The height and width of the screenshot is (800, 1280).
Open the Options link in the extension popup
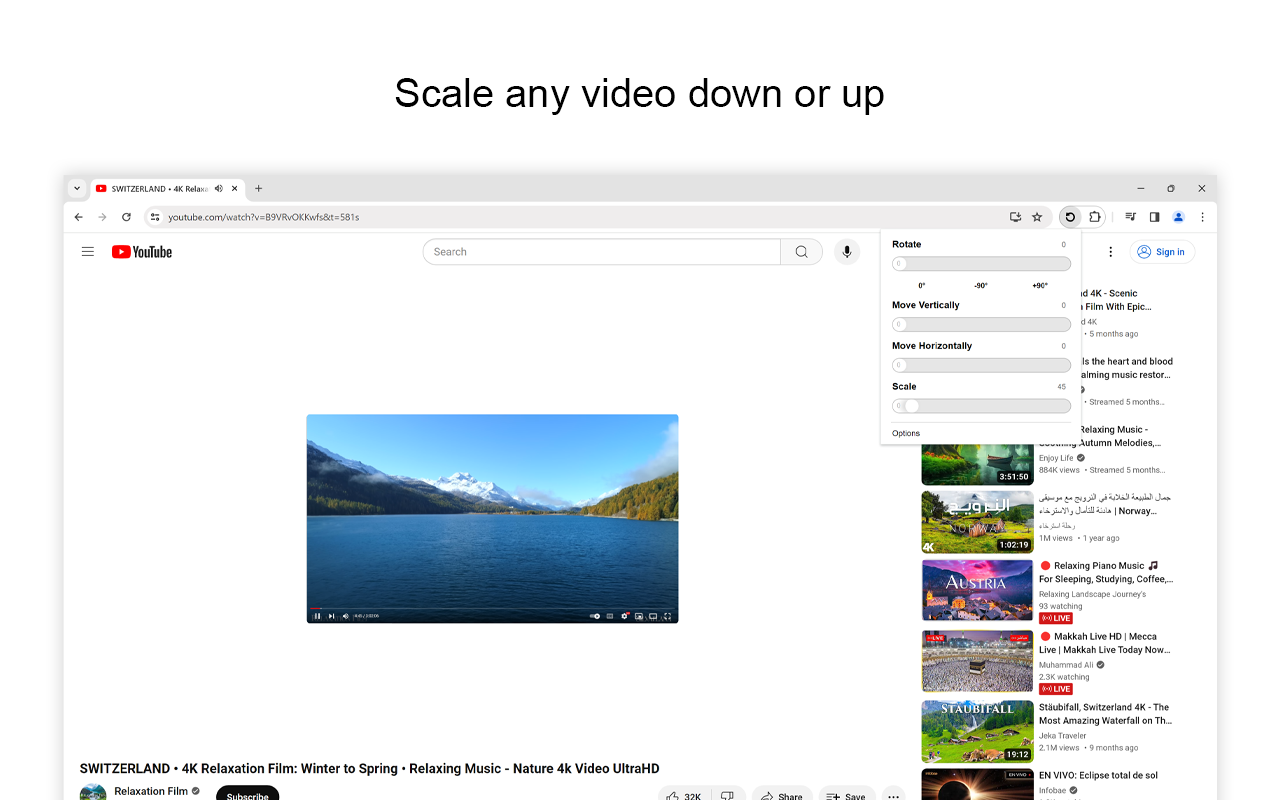point(905,432)
